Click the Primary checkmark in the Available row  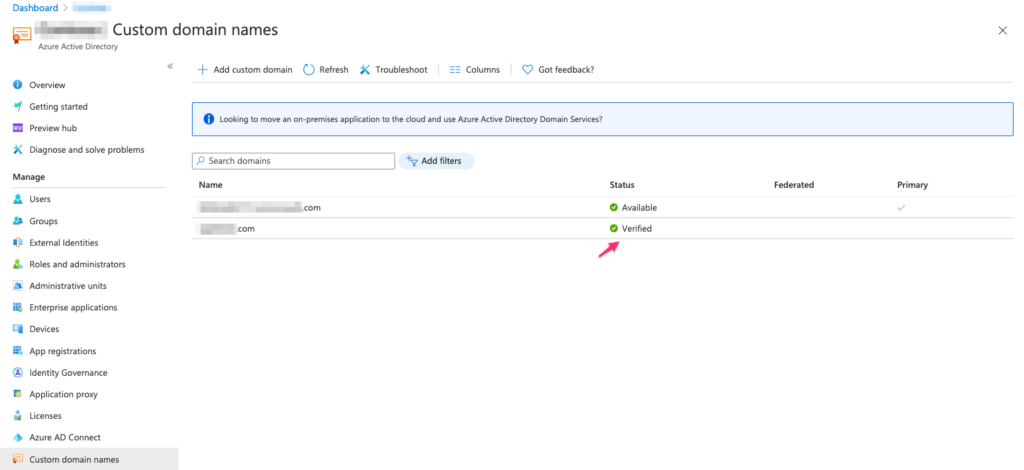[901, 208]
